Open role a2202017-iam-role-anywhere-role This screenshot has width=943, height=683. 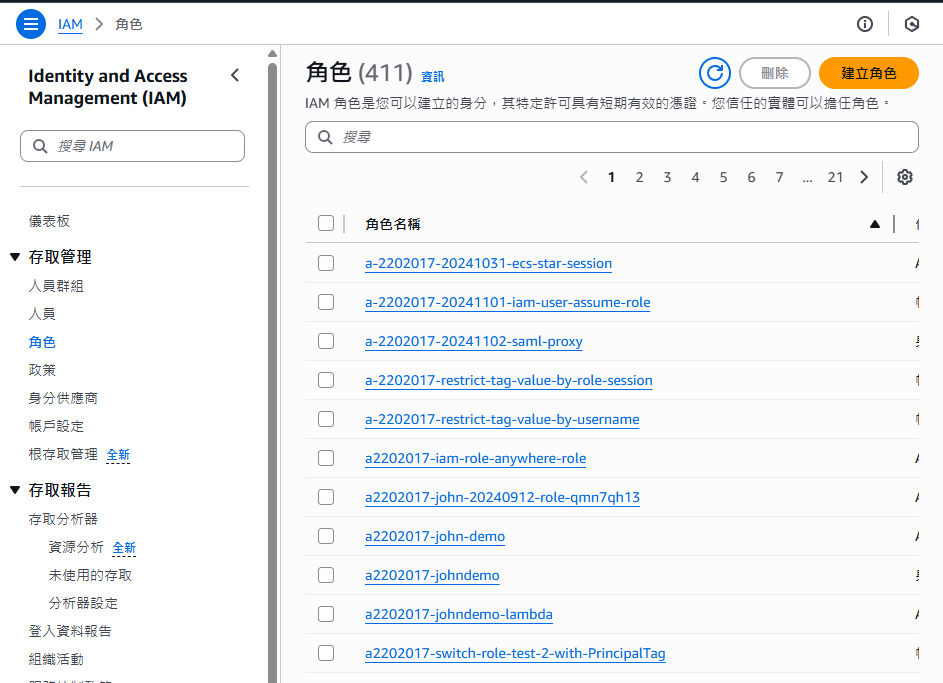[x=476, y=459]
